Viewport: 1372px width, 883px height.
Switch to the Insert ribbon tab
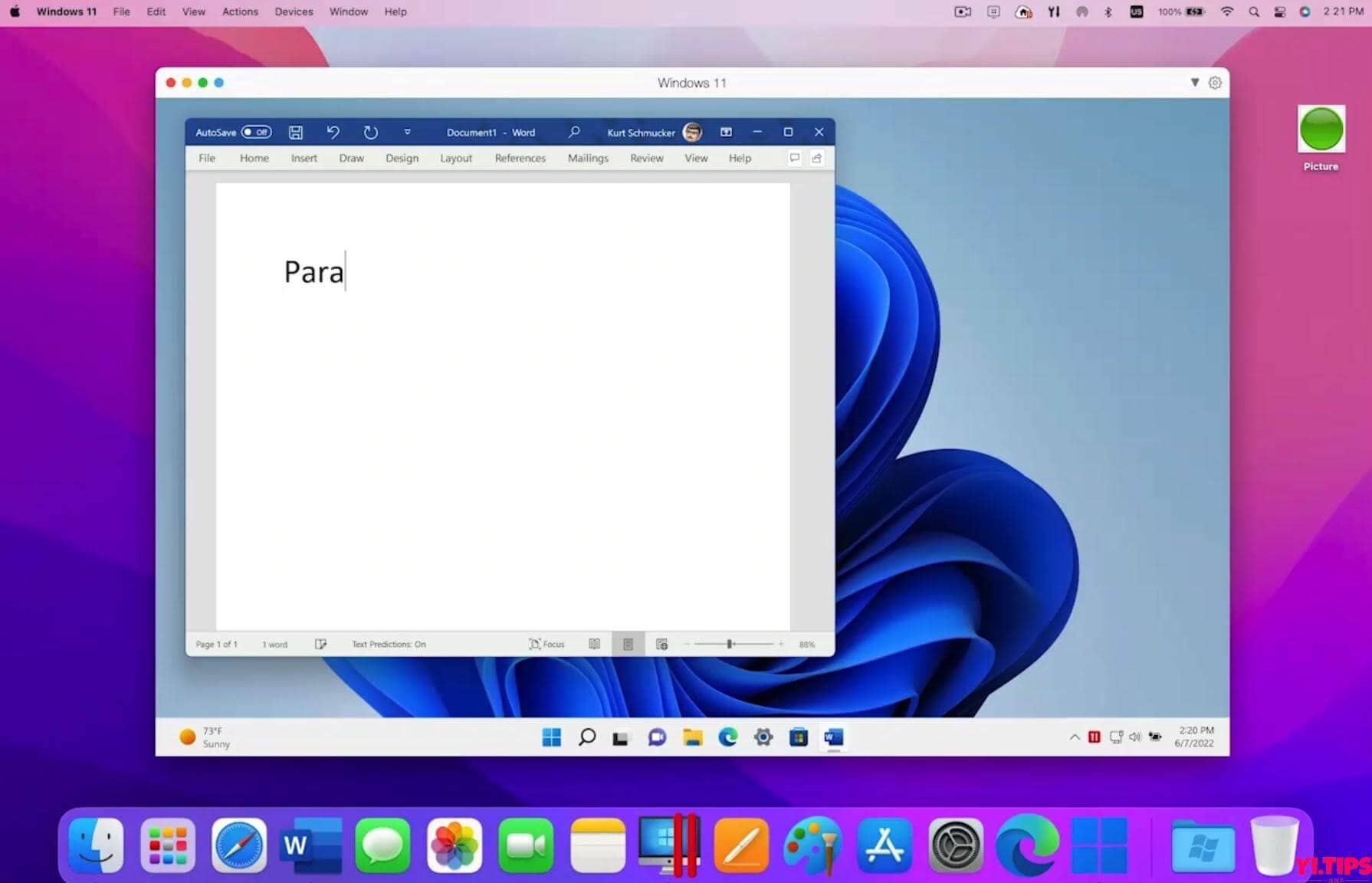point(304,158)
